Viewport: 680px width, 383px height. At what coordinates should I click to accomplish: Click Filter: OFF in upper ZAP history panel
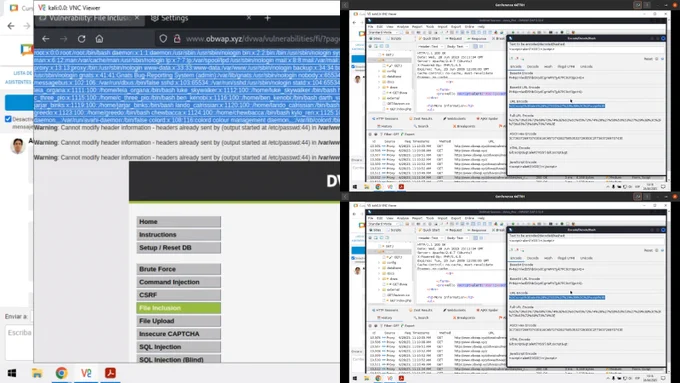pos(389,134)
